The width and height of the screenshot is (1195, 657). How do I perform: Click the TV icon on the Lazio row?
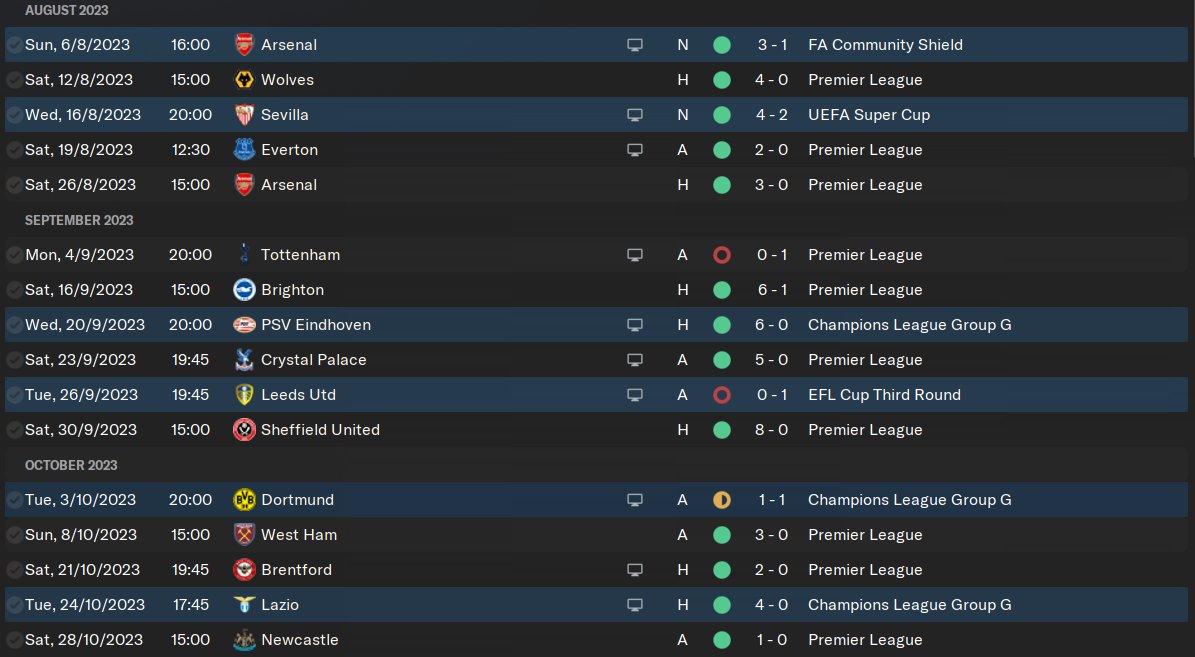click(x=634, y=605)
